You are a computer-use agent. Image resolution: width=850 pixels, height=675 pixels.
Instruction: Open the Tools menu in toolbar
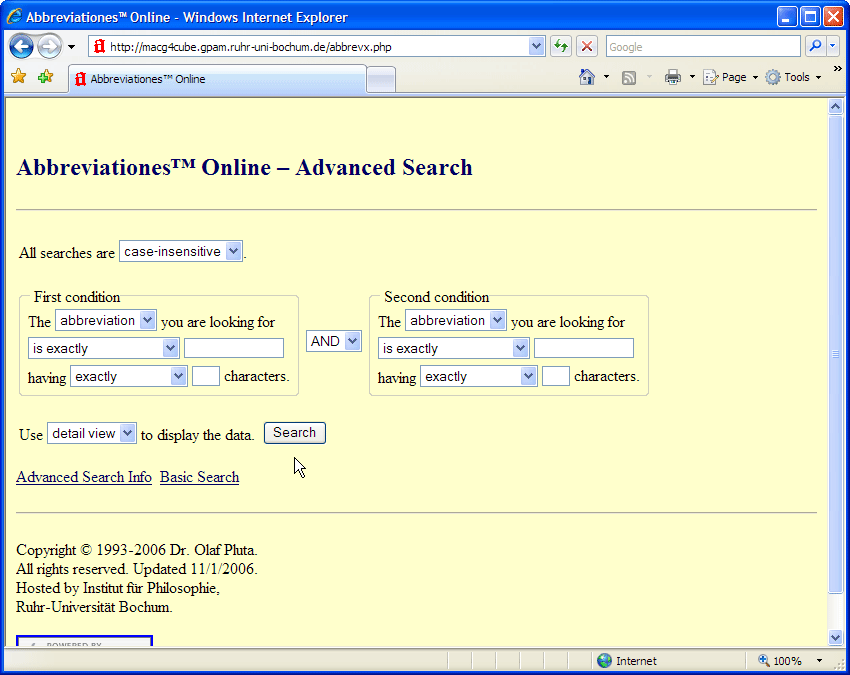coord(793,77)
